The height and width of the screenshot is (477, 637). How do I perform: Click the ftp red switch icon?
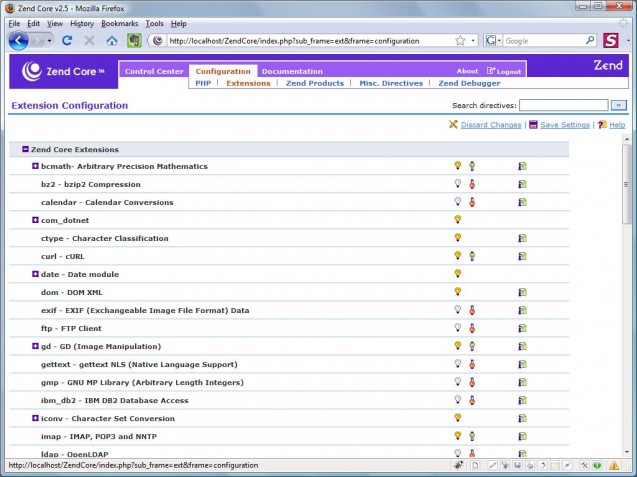click(x=472, y=328)
